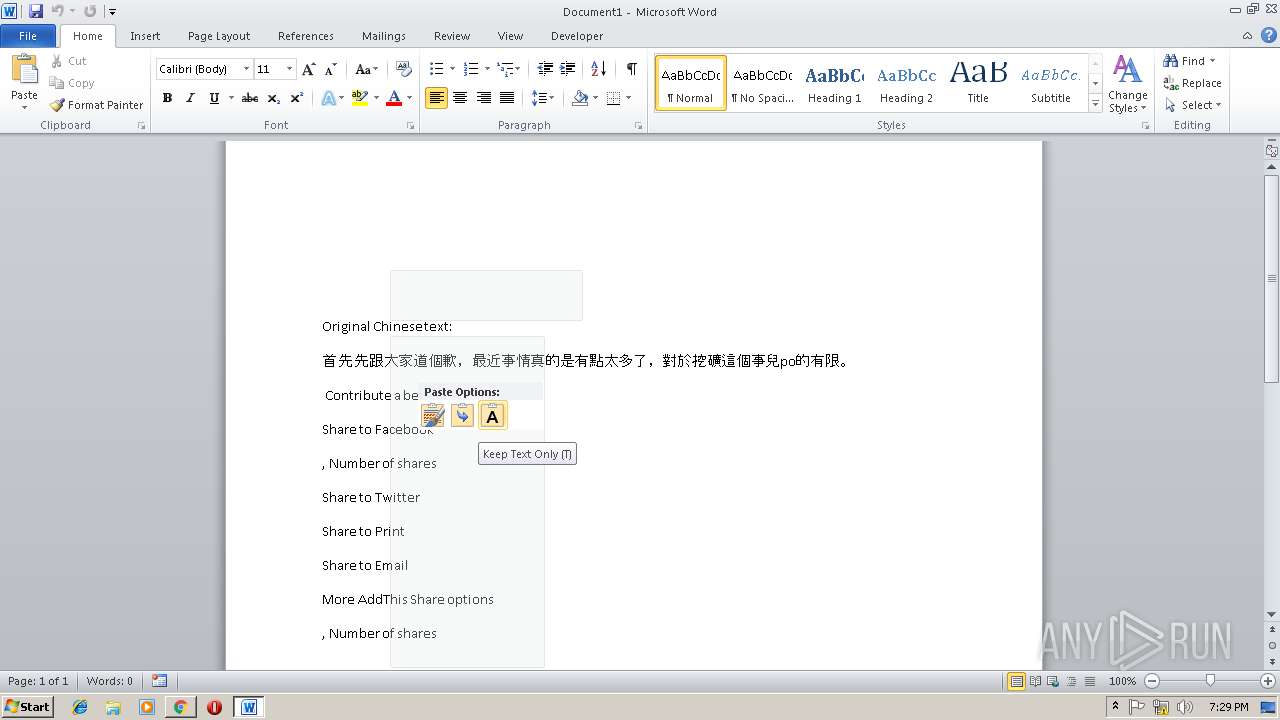Apply Bold formatting
The height and width of the screenshot is (720, 1280).
click(167, 98)
